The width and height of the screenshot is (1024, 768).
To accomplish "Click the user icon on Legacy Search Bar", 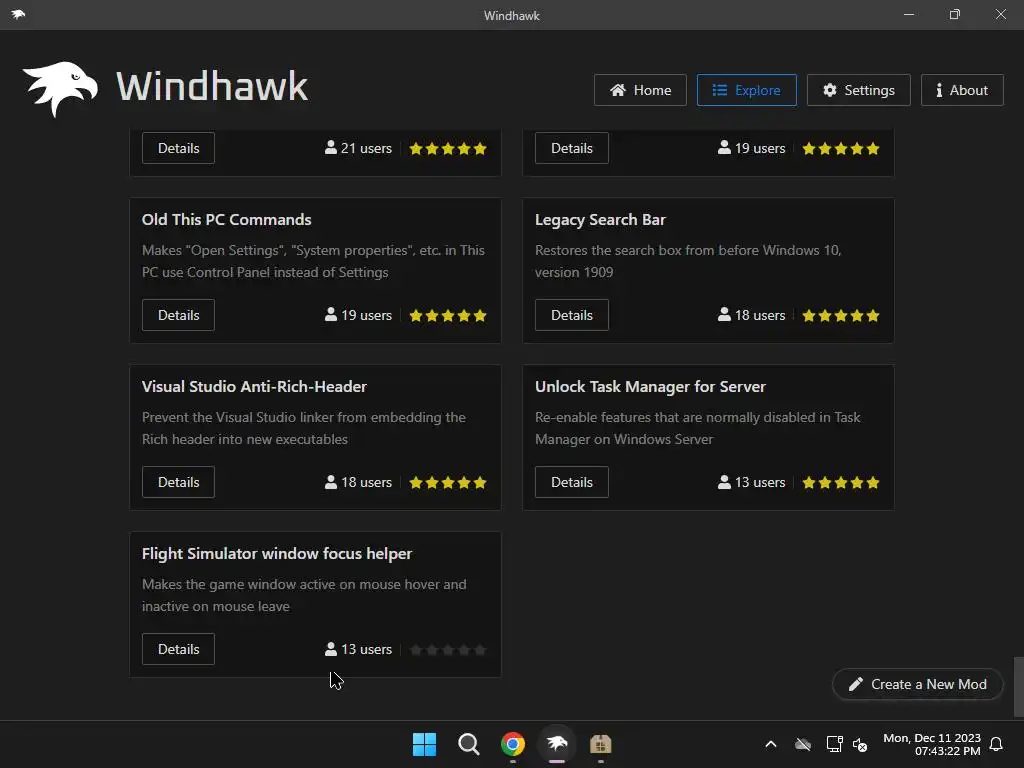I will coord(724,315).
